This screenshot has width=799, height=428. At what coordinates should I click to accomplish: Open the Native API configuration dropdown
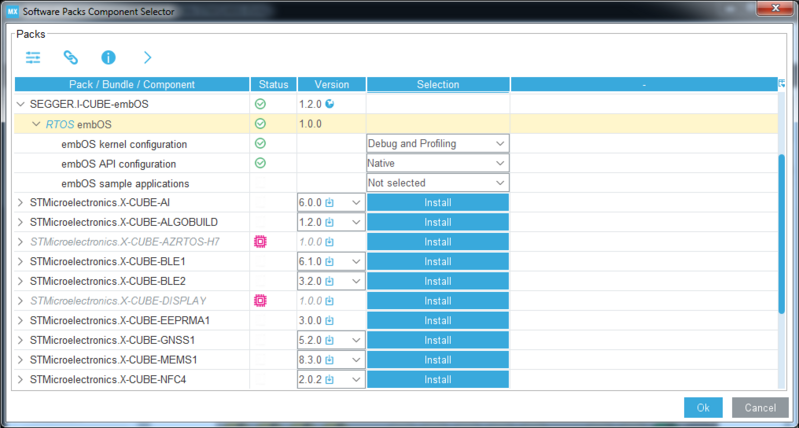438,163
